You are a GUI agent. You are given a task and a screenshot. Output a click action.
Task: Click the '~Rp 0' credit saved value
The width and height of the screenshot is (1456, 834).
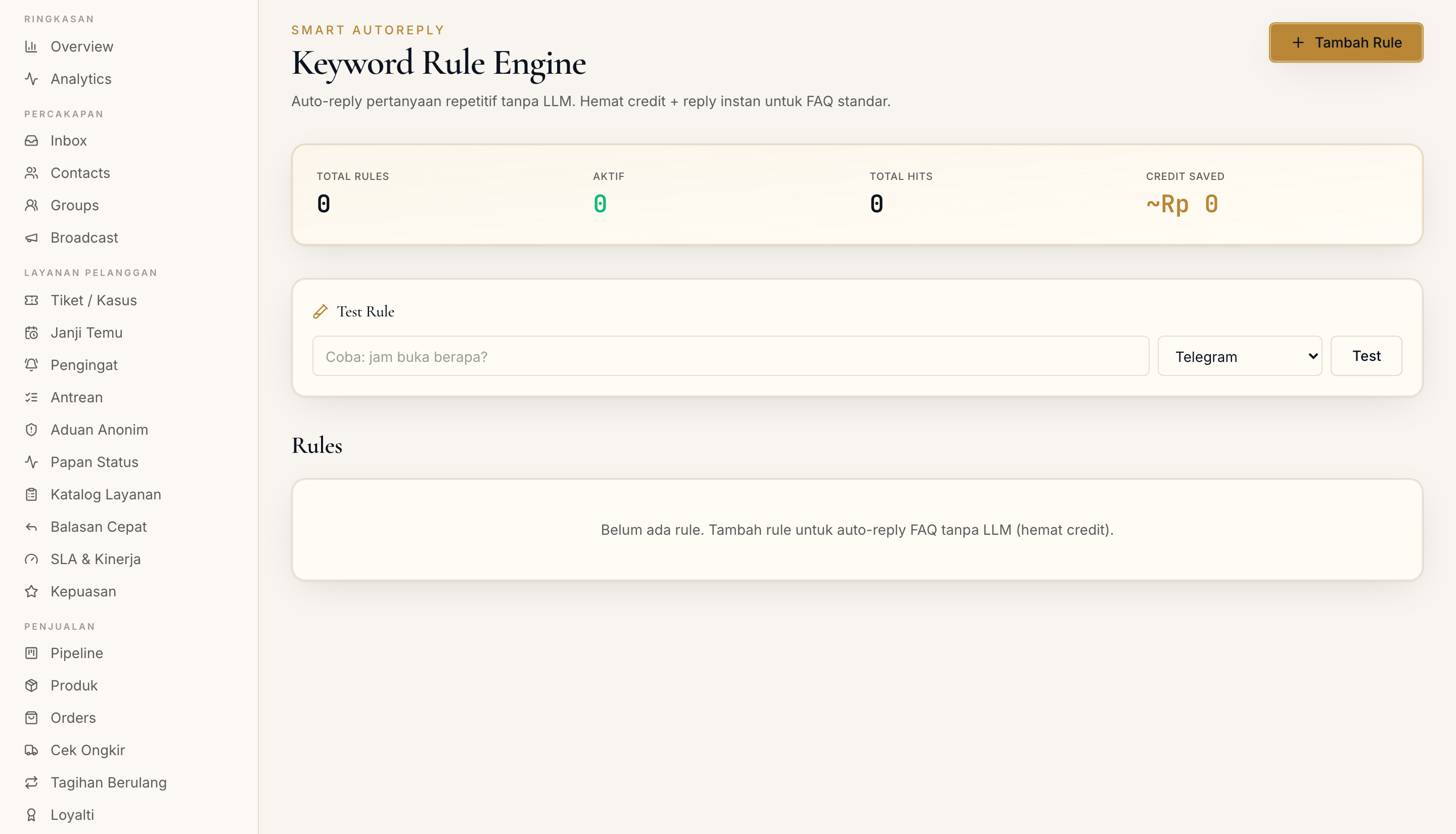[x=1182, y=204]
